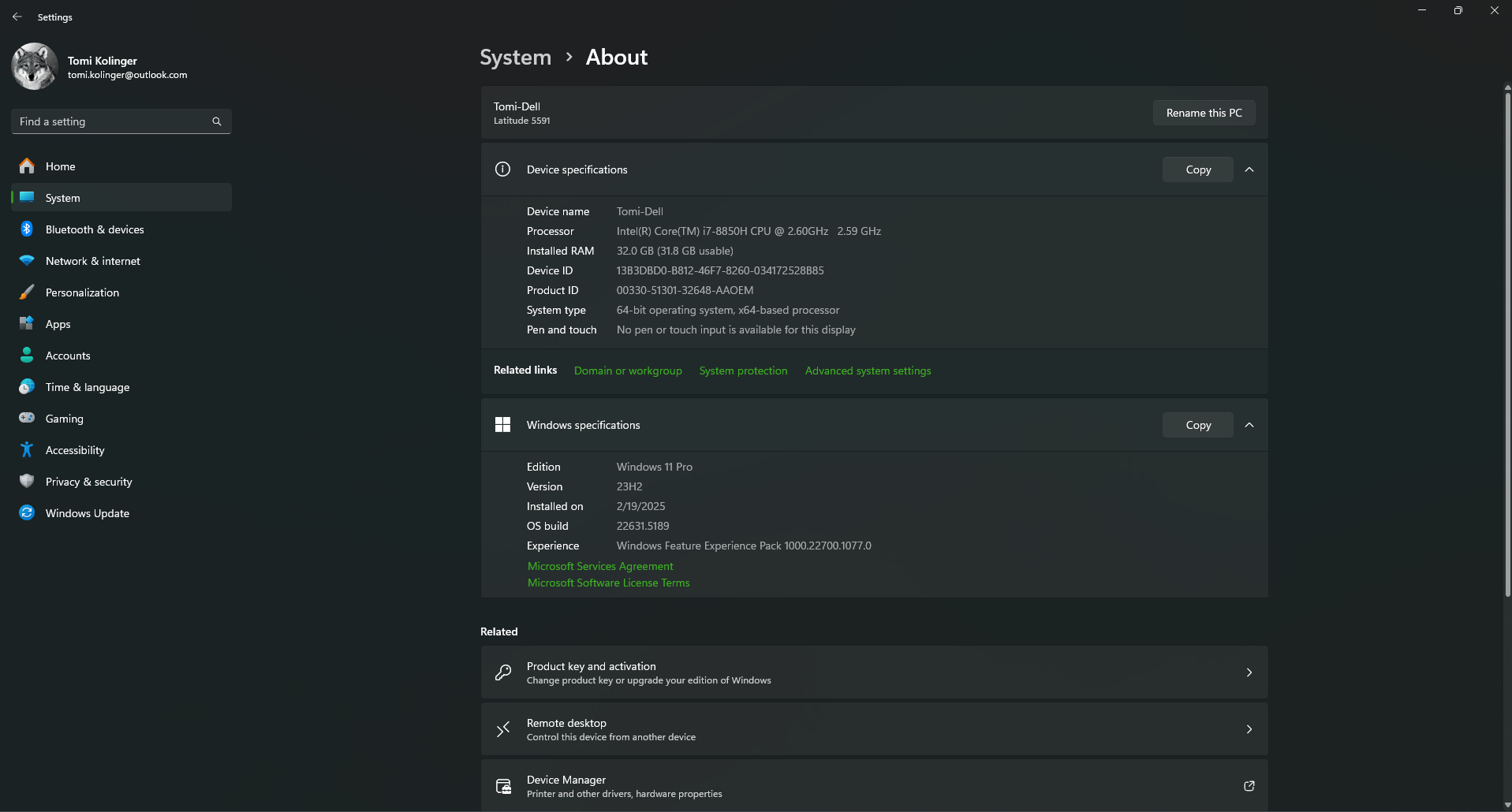Select the Device ID value text
The image size is (1512, 812).
(720, 270)
